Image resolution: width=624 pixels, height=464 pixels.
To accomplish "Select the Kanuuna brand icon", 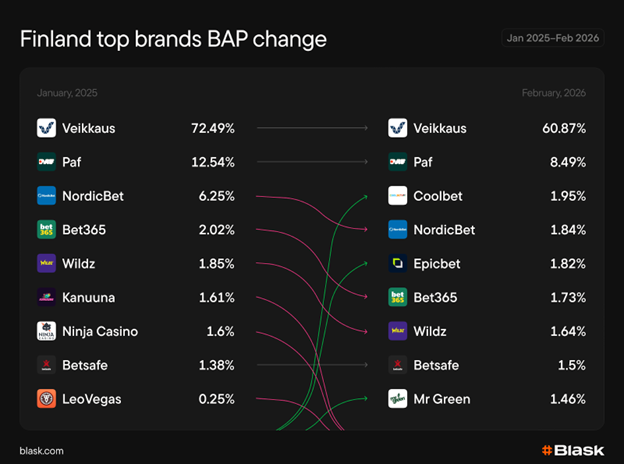I will coord(46,297).
